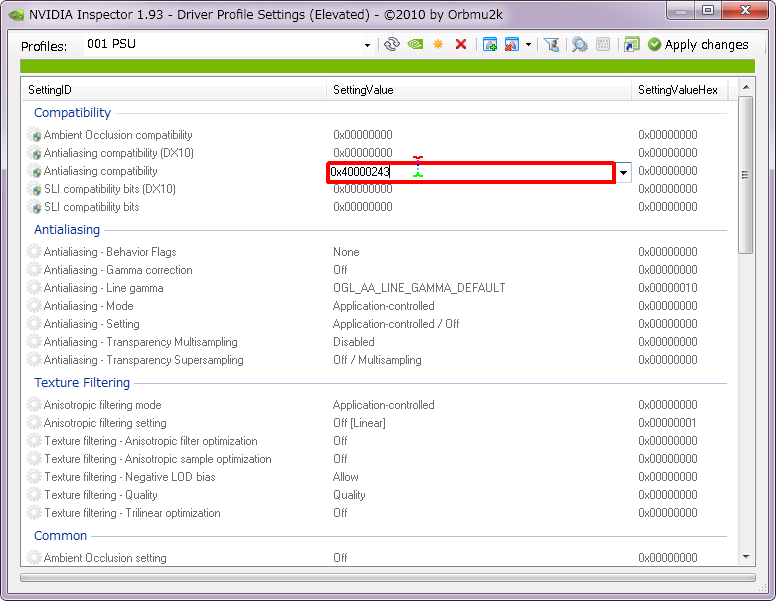Open Antialiasing compatibility value dropdown arrow
776x601 pixels.
(624, 172)
